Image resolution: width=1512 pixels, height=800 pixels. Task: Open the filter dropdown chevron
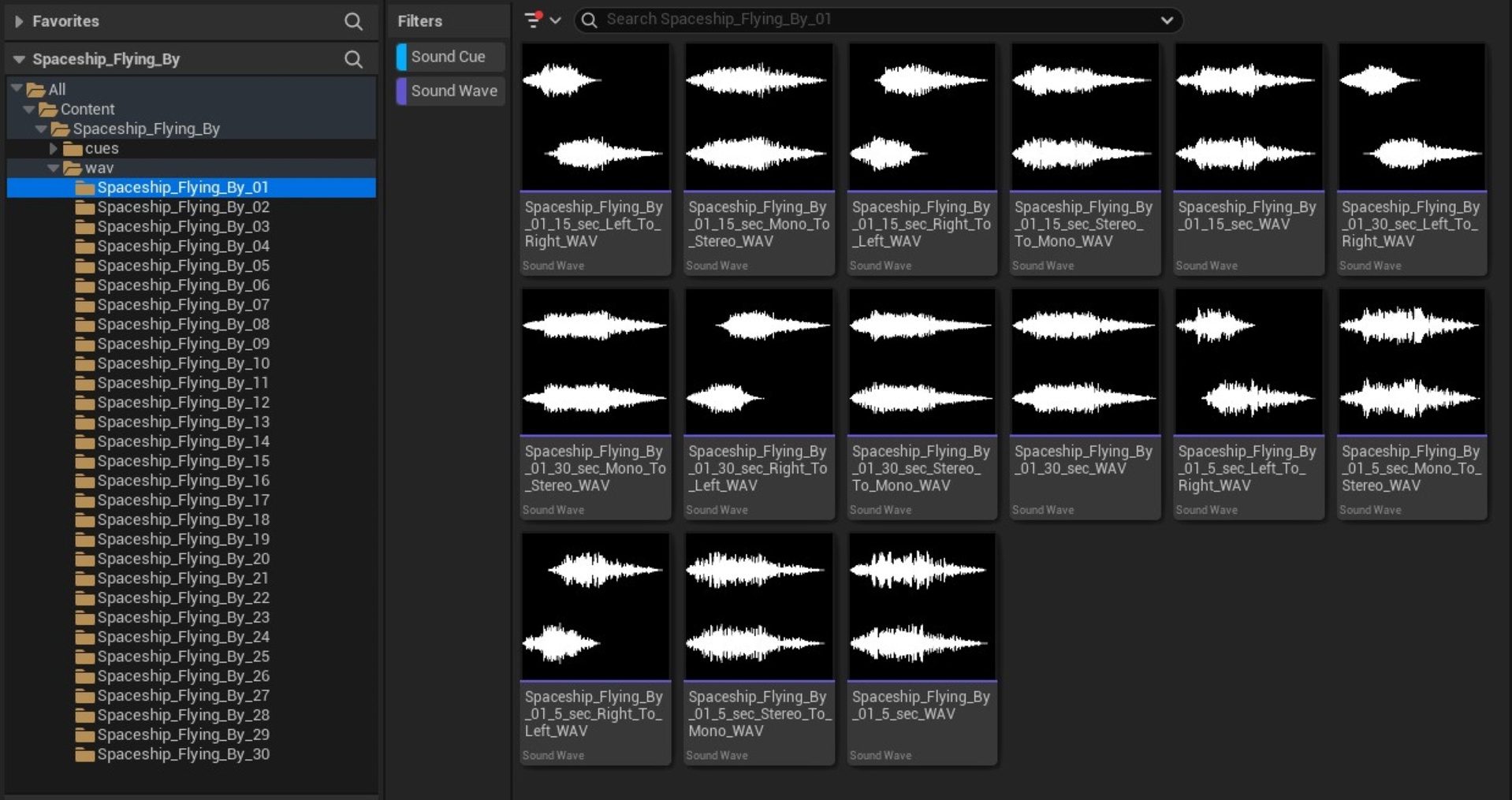(x=555, y=20)
